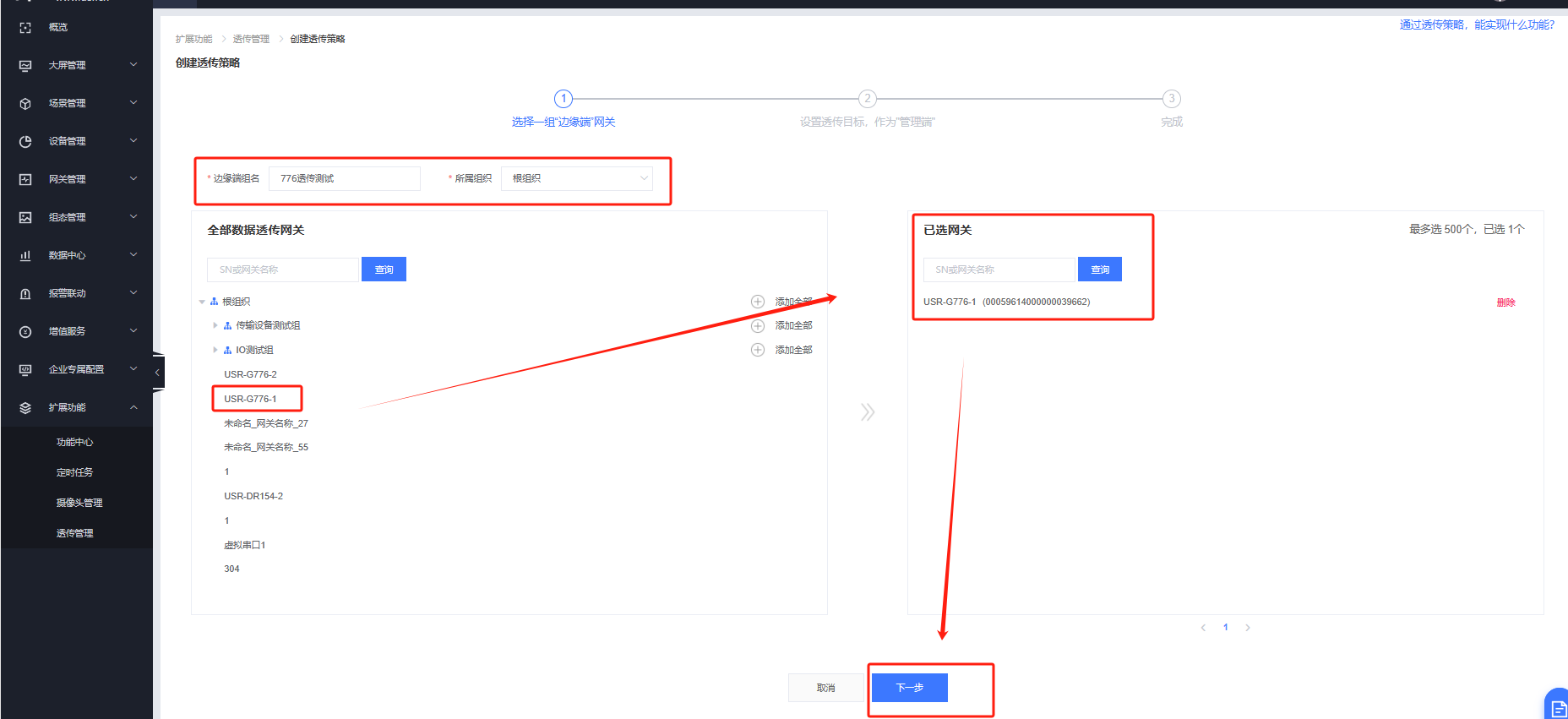The image size is (1568, 719).
Task: Open the help link about 透传策略 functions
Action: [x=1476, y=25]
